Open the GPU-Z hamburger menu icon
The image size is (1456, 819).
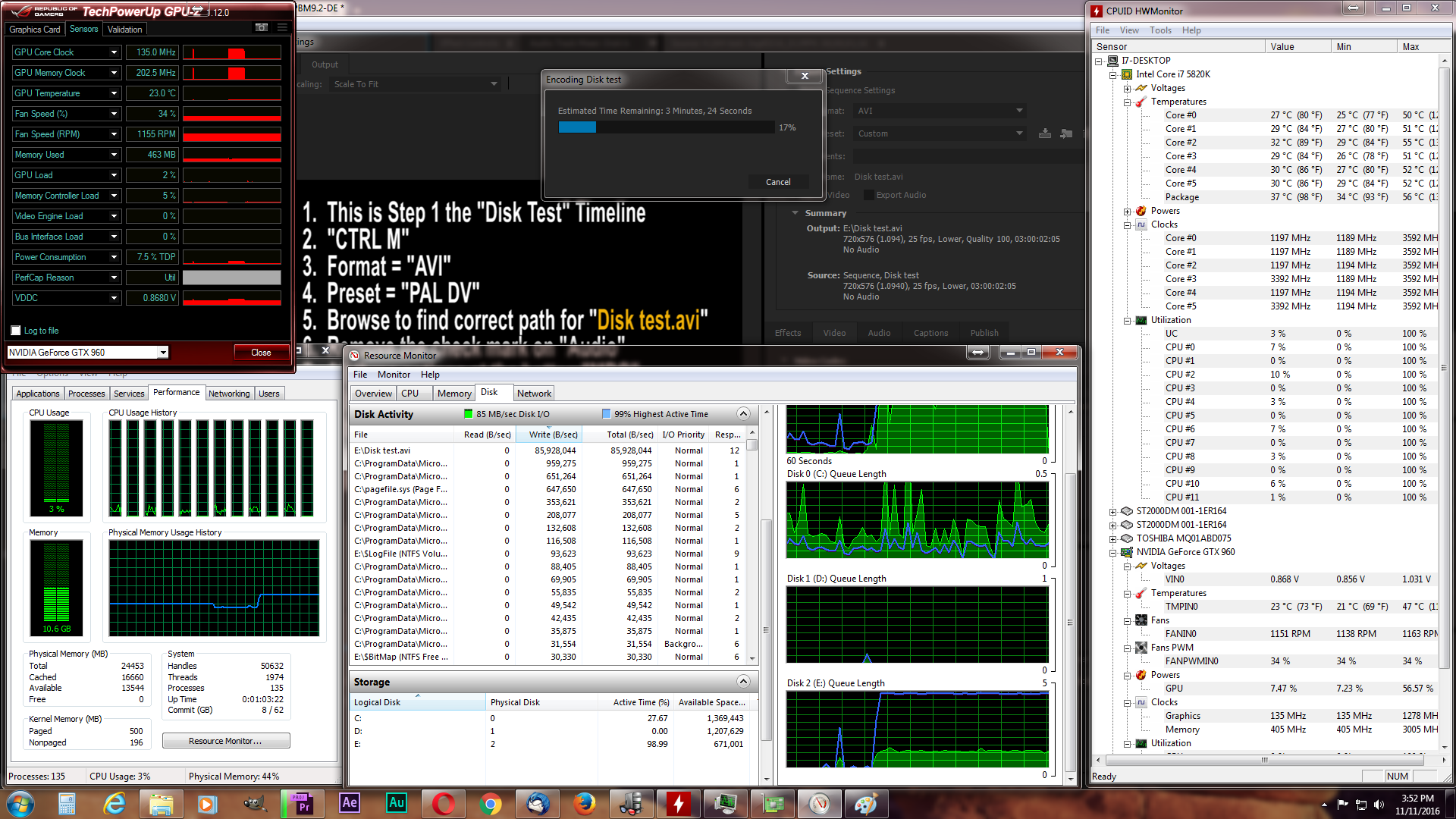pyautogui.click(x=282, y=28)
